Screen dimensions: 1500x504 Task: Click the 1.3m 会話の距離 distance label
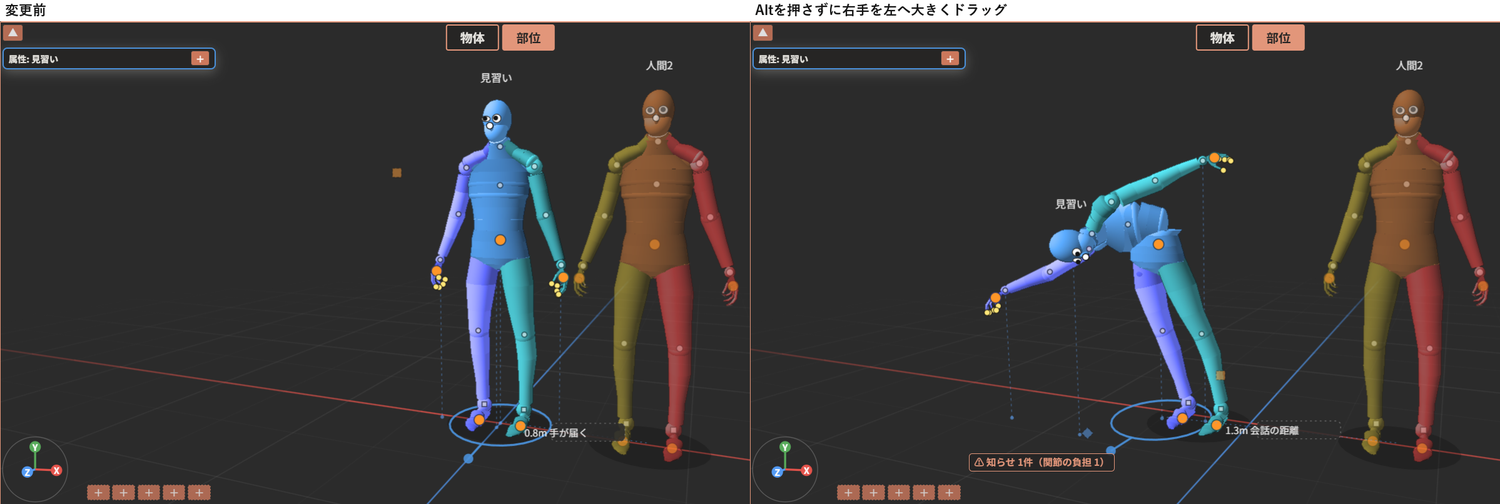click(1262, 430)
